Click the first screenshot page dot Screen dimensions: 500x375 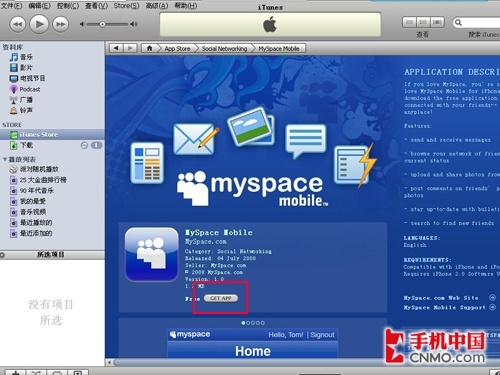243,323
